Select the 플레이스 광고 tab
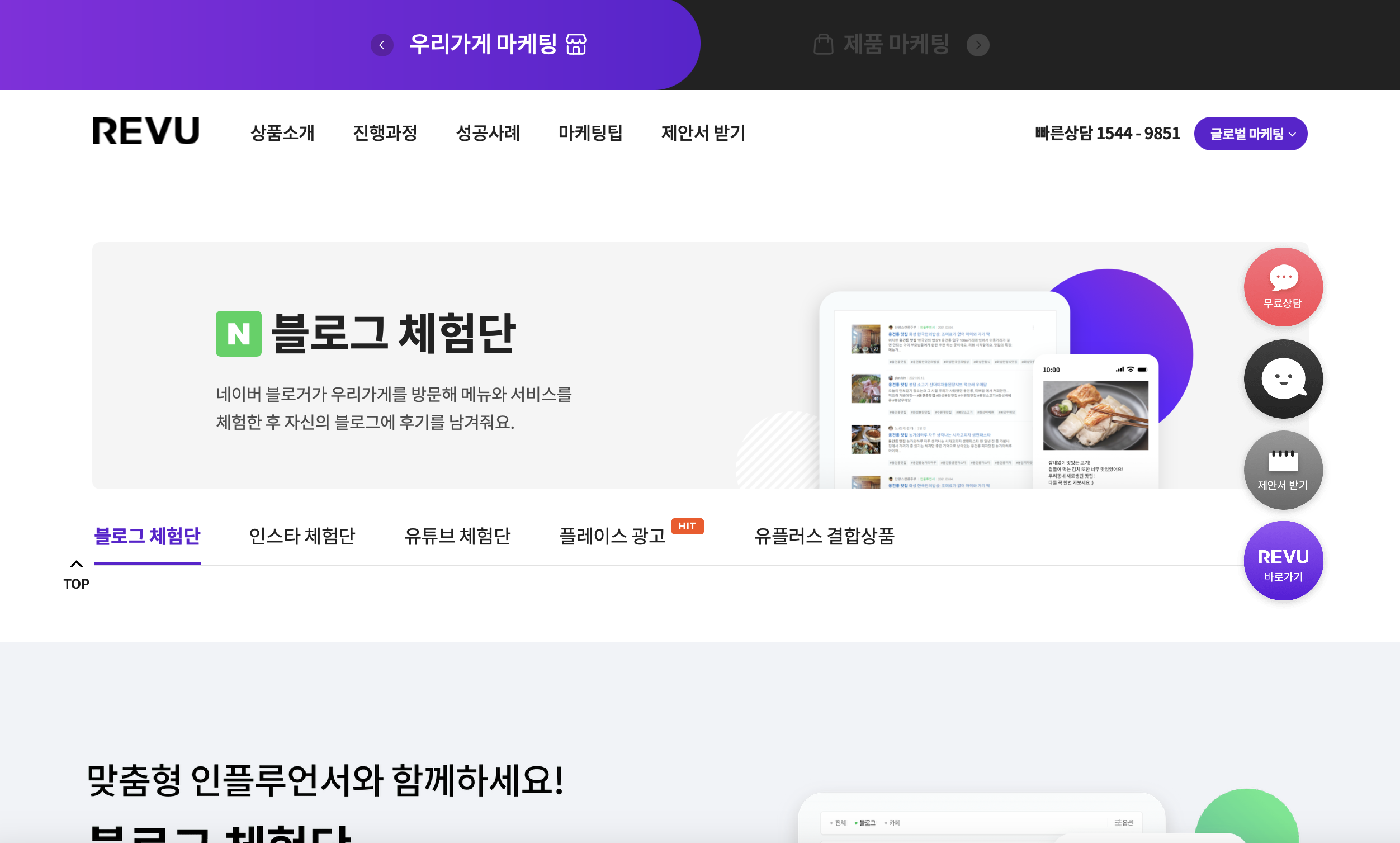The height and width of the screenshot is (843, 1400). [613, 536]
